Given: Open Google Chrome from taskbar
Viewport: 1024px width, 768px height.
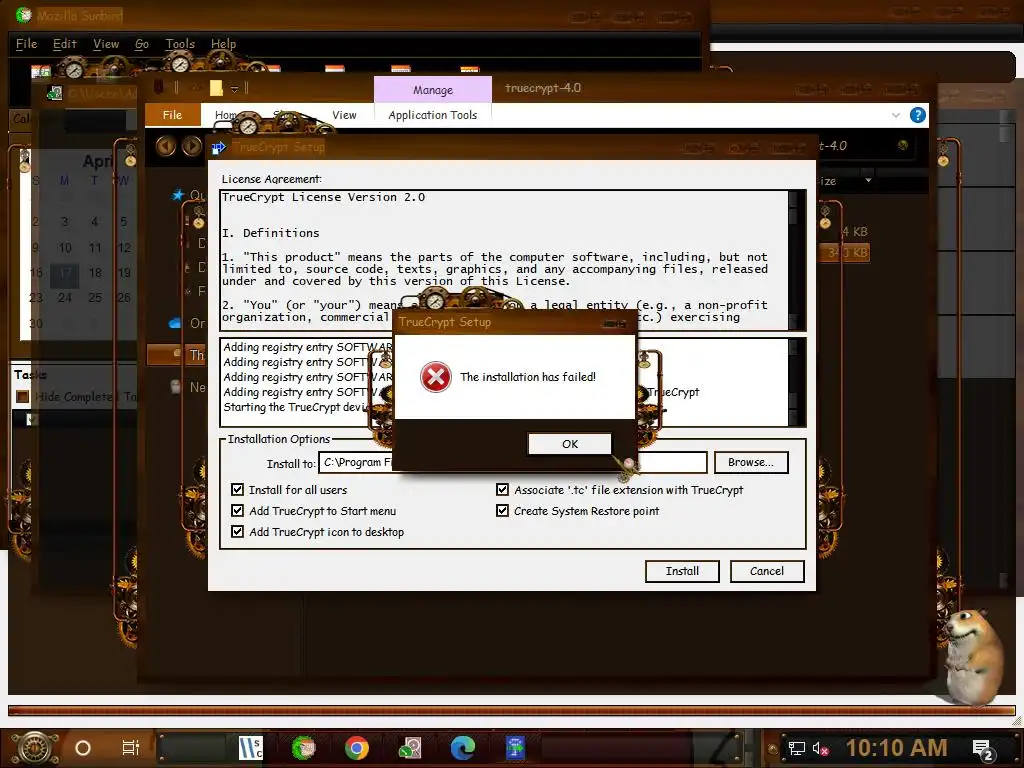Looking at the screenshot, I should click(x=357, y=748).
